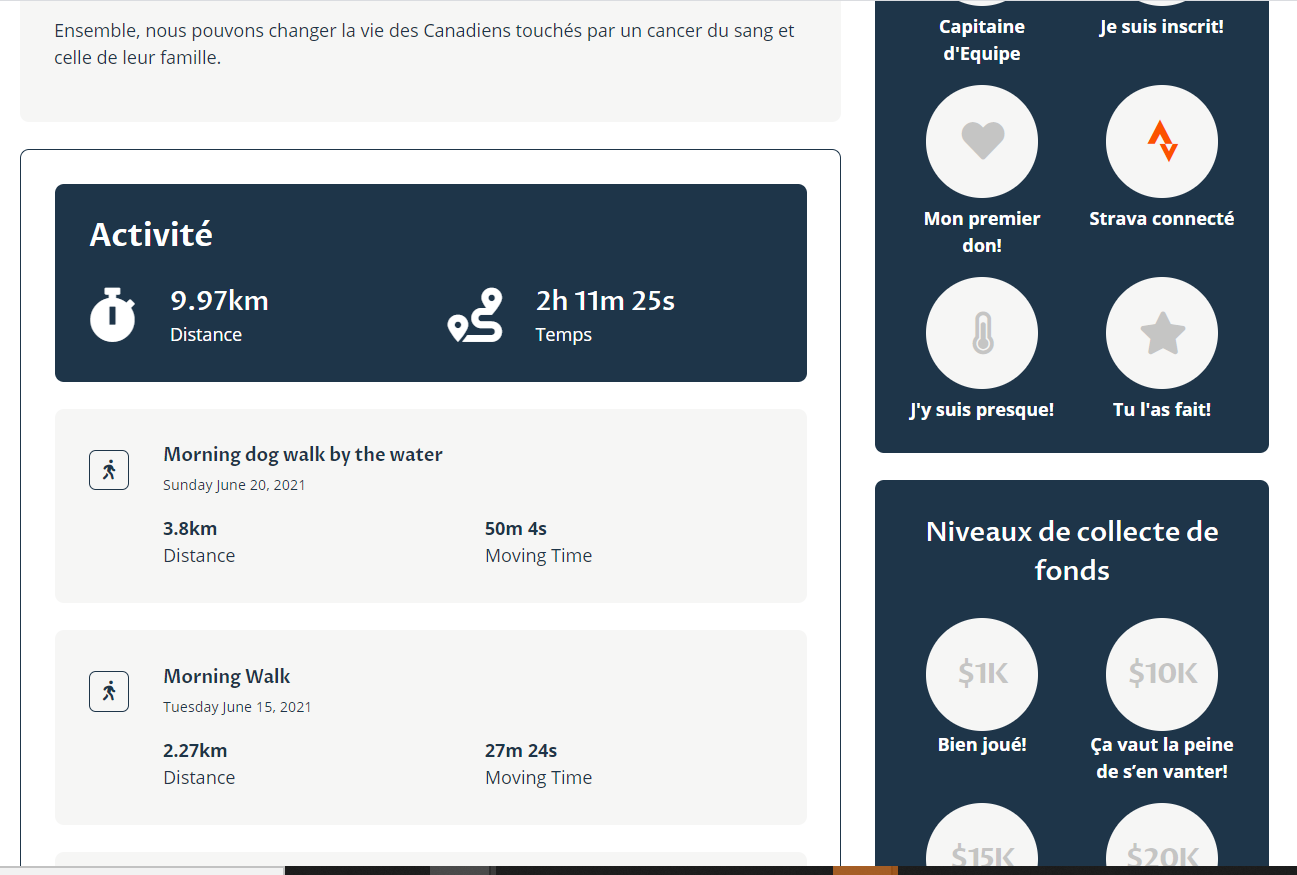The image size is (1297, 875).
Task: Select the $20K fundraising level badge
Action: pyautogui.click(x=1162, y=835)
